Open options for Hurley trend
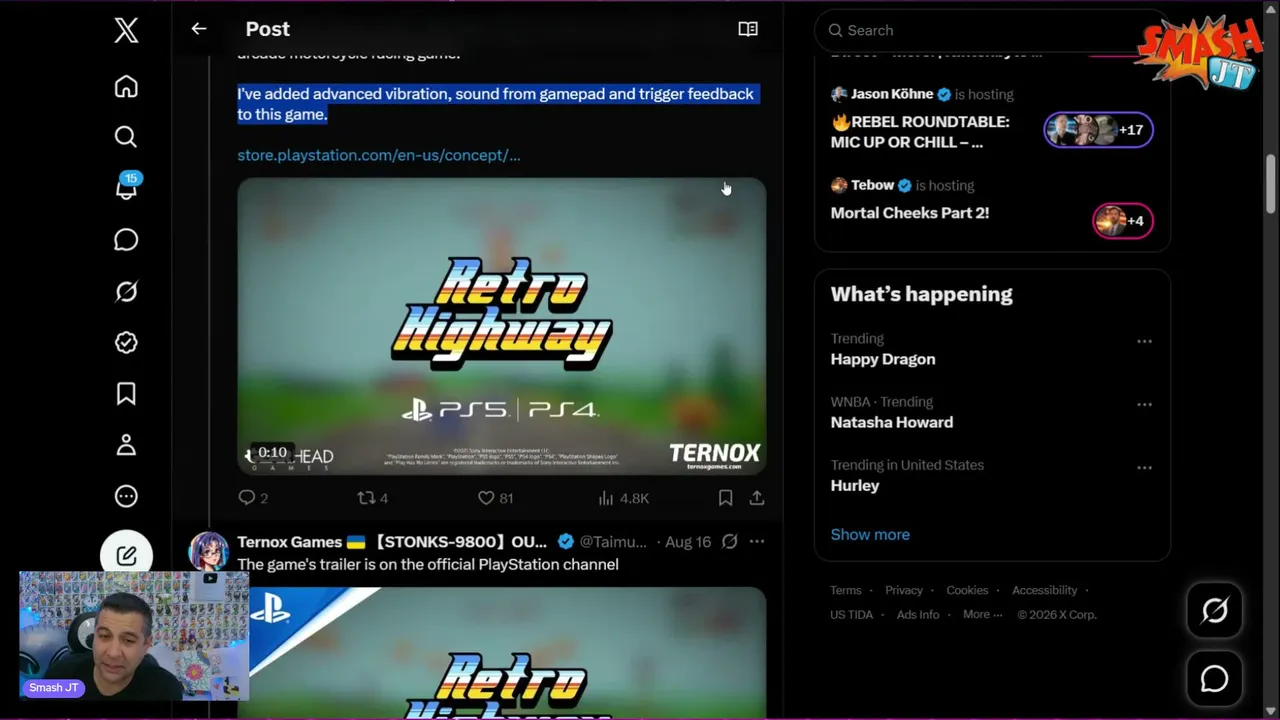 [1144, 467]
